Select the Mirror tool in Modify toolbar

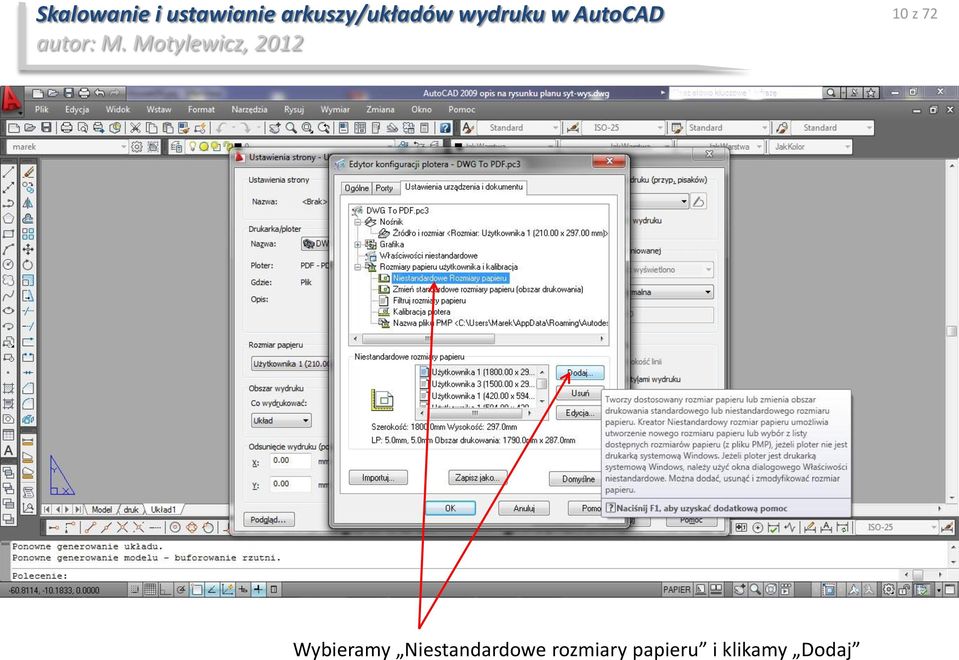tap(28, 203)
